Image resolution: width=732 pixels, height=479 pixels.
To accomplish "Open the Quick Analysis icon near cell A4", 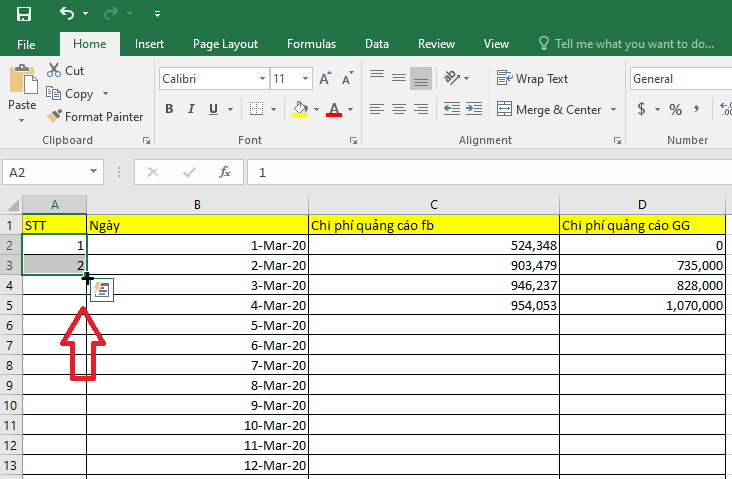I will (102, 290).
